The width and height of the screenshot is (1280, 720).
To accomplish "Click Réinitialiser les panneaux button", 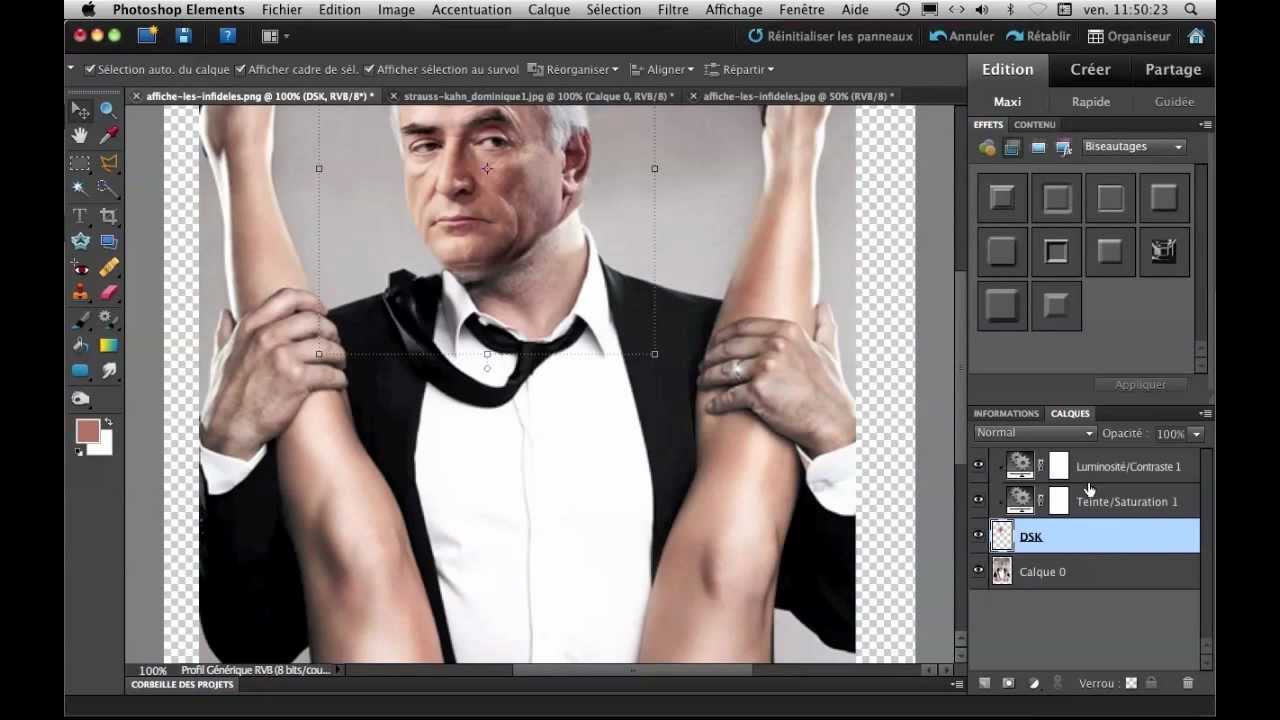I will [x=830, y=36].
